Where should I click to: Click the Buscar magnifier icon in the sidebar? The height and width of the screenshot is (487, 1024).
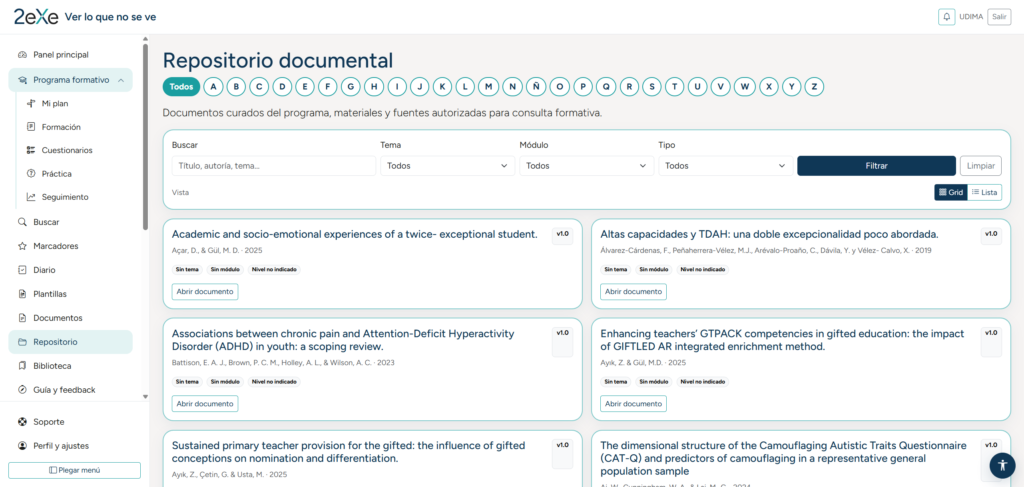point(22,222)
